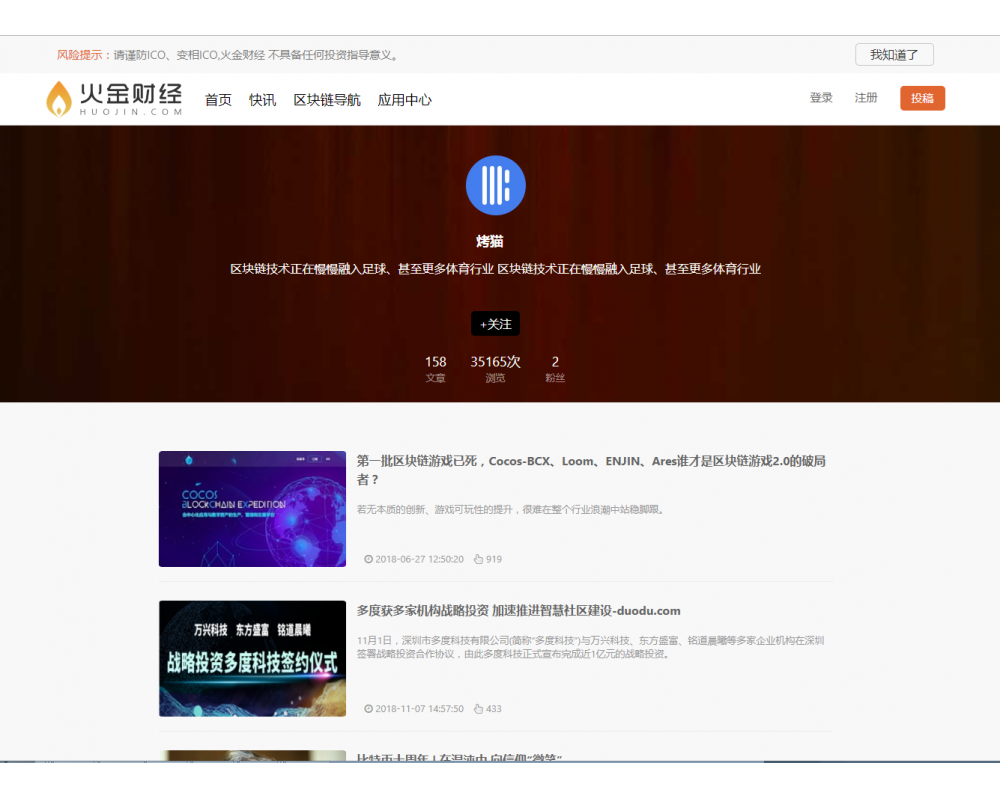Image resolution: width=1000 pixels, height=800 pixels.
Task: Click the clock icon beside 2018-11-07 14:57:50
Action: pos(368,709)
